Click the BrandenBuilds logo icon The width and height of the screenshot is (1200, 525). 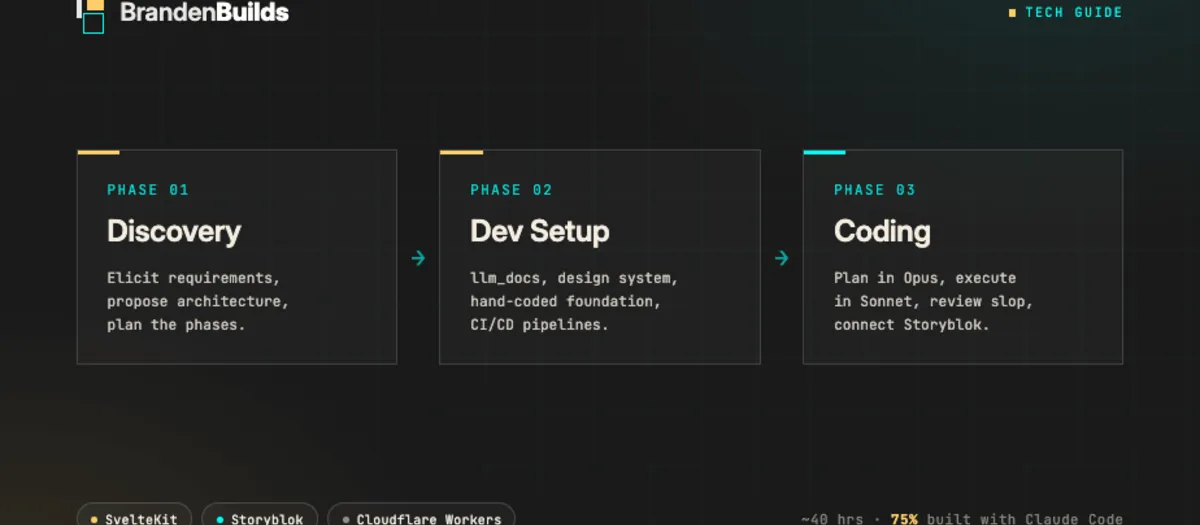[x=91, y=15]
